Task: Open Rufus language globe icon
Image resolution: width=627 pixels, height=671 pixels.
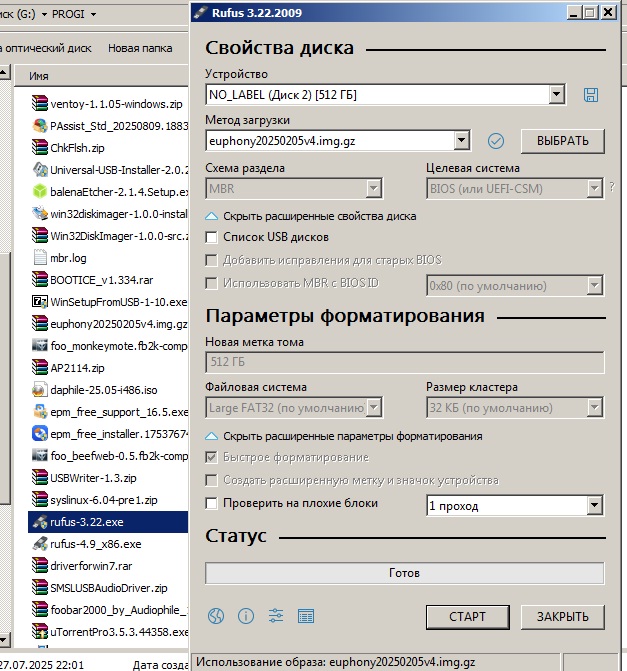Action: (216, 616)
